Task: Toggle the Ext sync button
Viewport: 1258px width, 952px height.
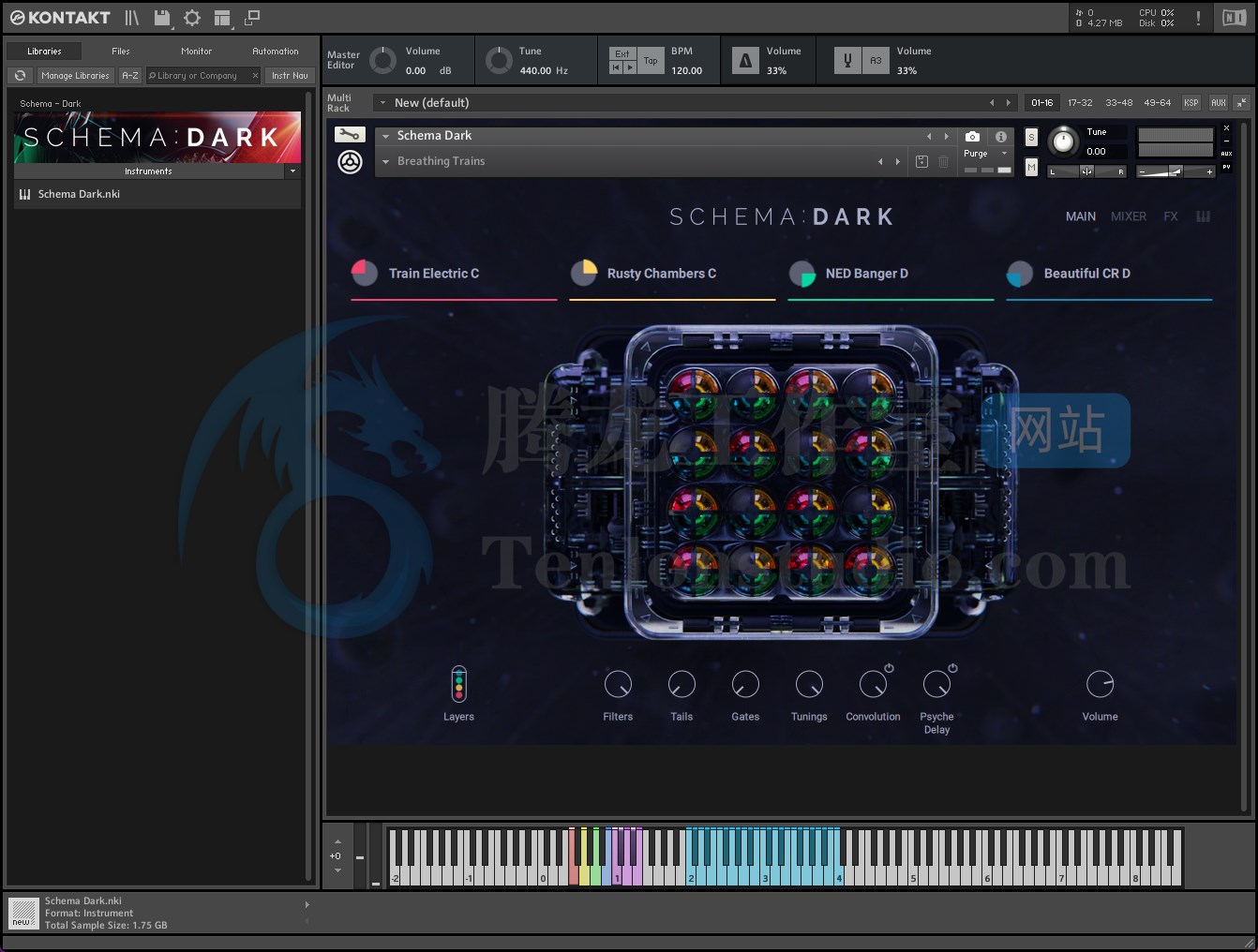Action: point(622,53)
